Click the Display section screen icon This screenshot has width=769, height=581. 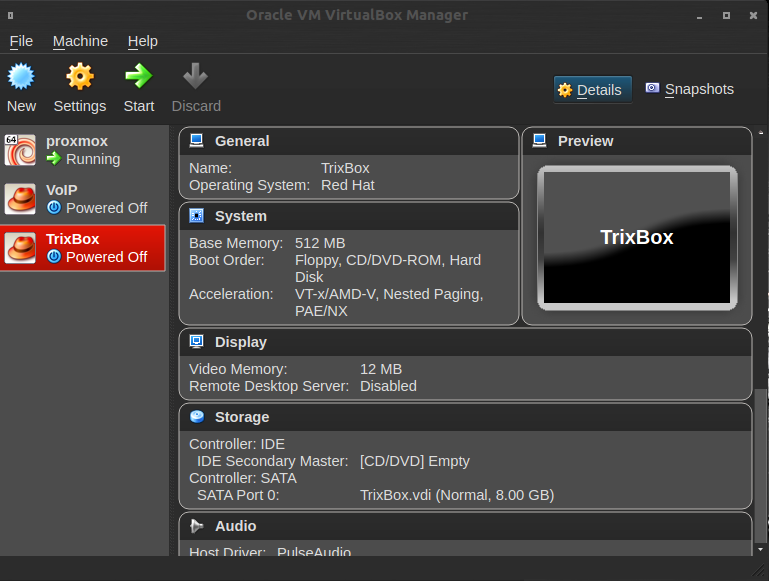[x=197, y=341]
